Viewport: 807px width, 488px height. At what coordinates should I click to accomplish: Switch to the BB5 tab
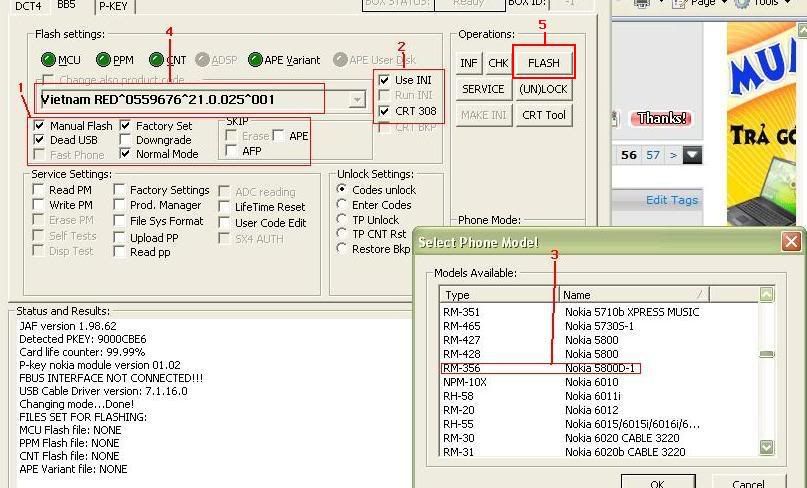[x=66, y=5]
